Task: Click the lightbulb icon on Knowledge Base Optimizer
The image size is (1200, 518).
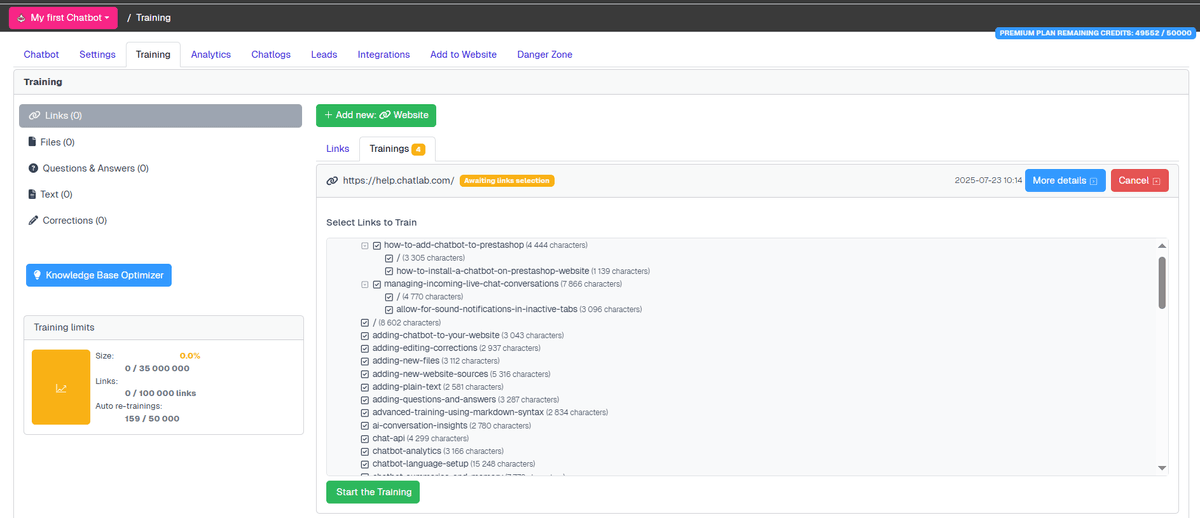Action: tap(37, 275)
